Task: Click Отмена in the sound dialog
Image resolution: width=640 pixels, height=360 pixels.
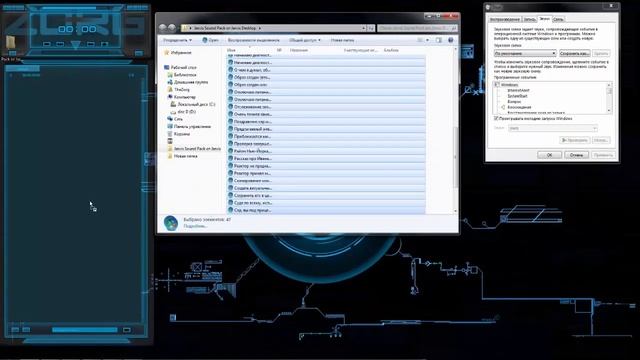Action: 576,155
